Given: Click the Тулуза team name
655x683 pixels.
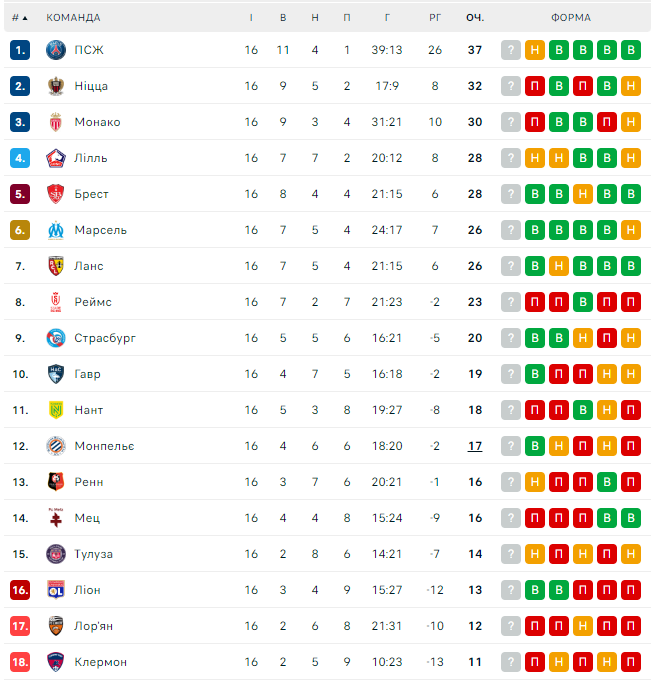Looking at the screenshot, I should [x=93, y=554].
